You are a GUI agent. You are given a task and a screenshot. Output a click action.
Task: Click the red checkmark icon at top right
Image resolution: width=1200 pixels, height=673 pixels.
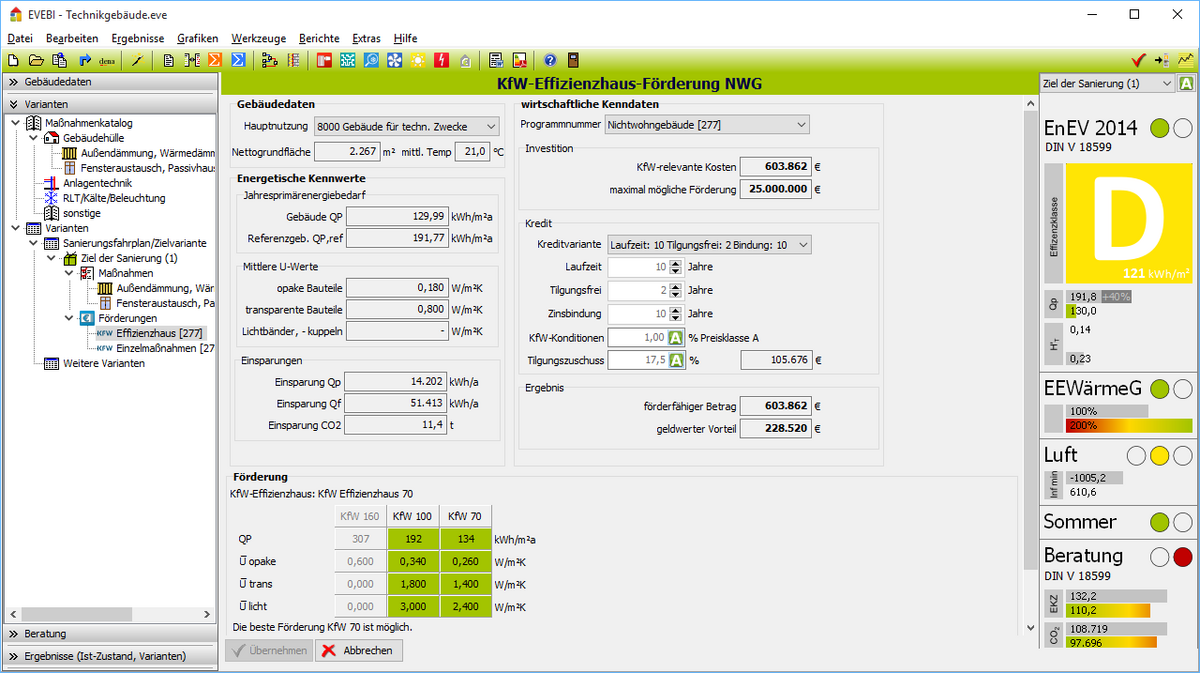[x=1138, y=60]
